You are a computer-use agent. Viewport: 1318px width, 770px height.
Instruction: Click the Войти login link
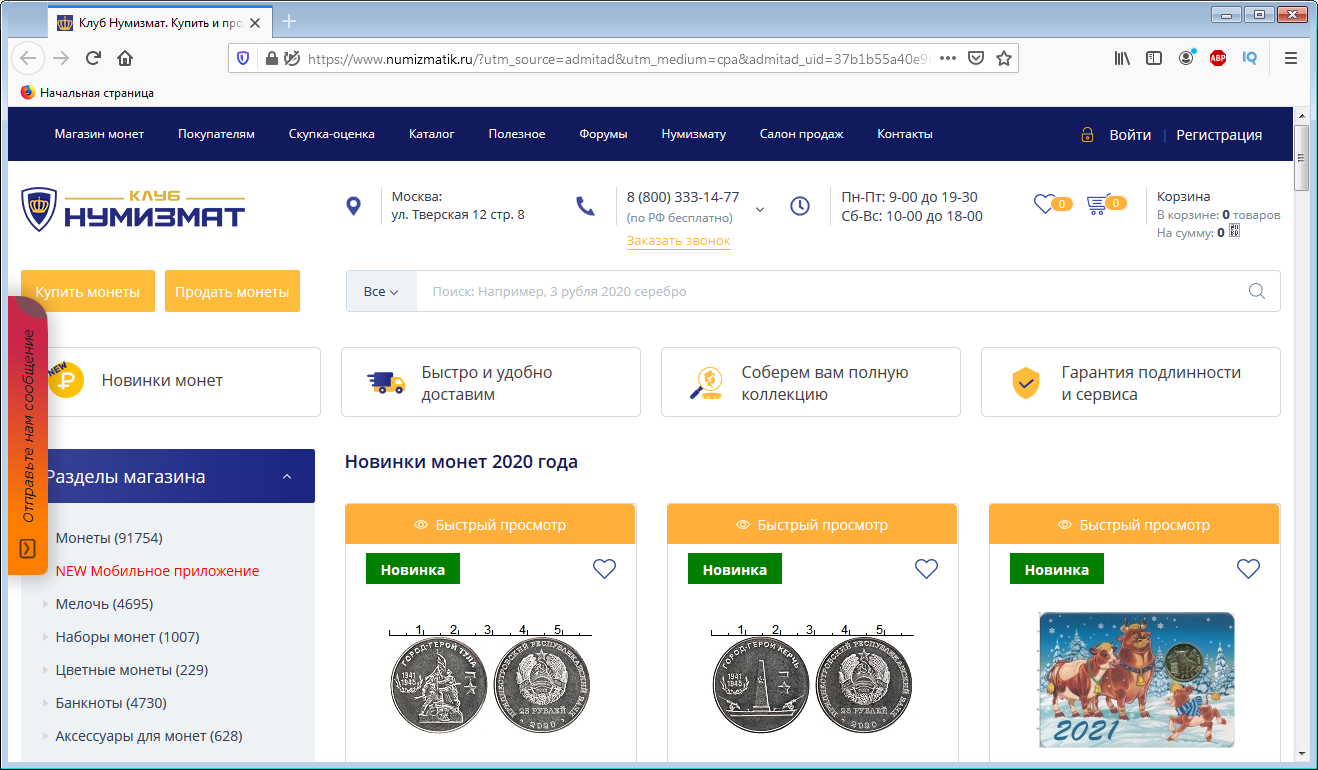(x=1130, y=135)
